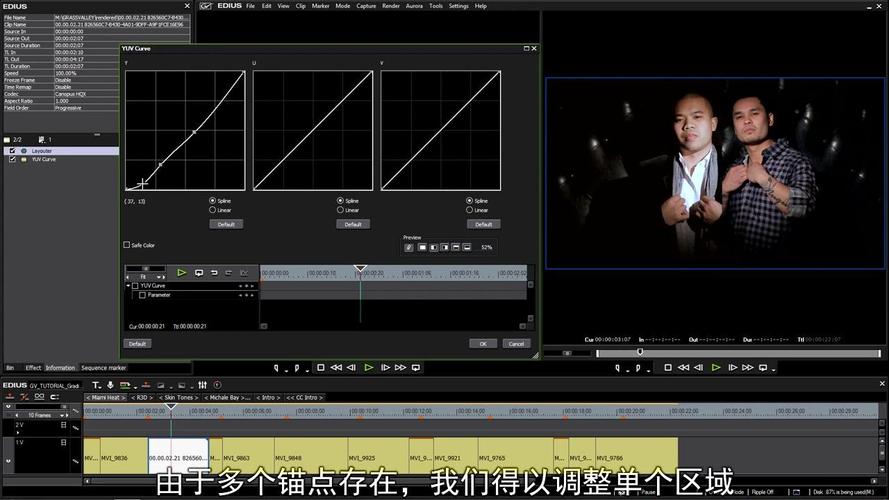Select right-half split preview icon
This screenshot has height=500, width=889.
(x=444, y=247)
